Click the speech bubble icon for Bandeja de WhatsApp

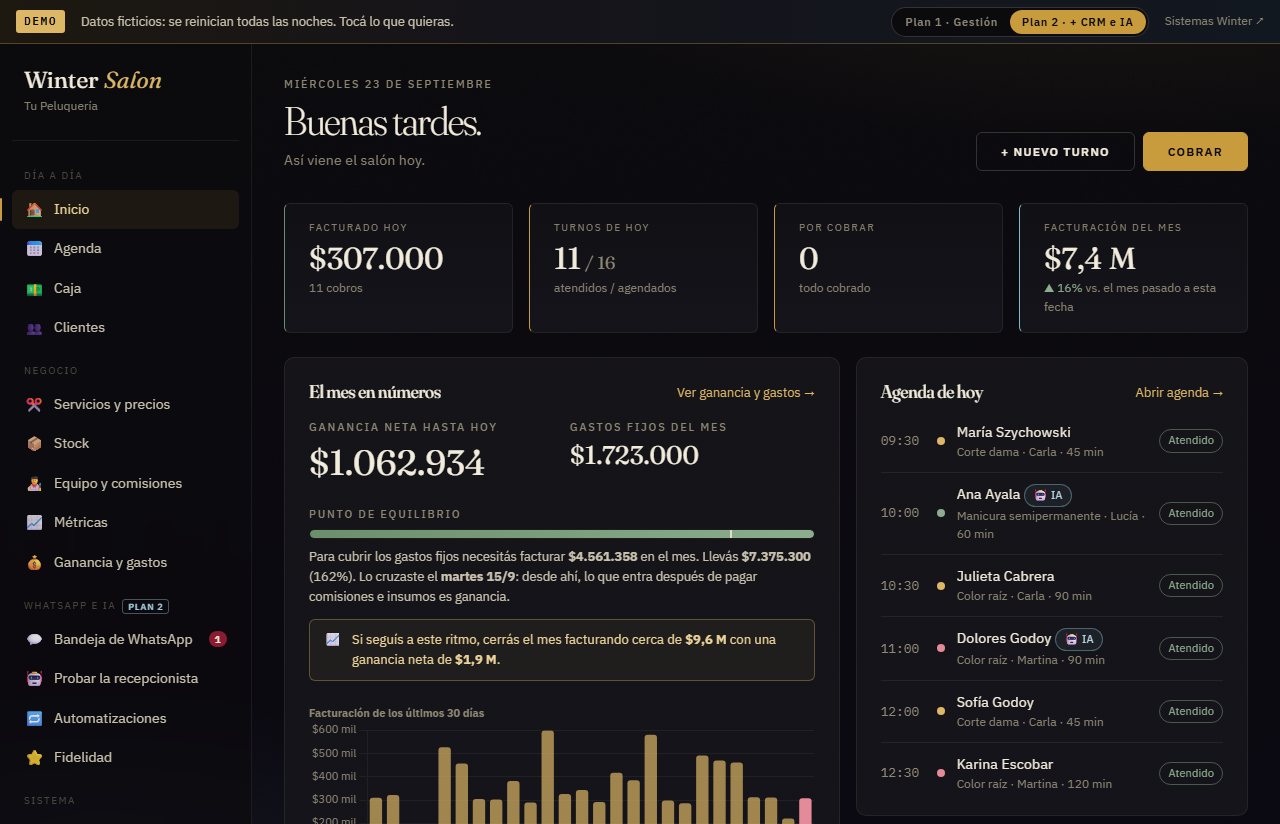(x=34, y=640)
